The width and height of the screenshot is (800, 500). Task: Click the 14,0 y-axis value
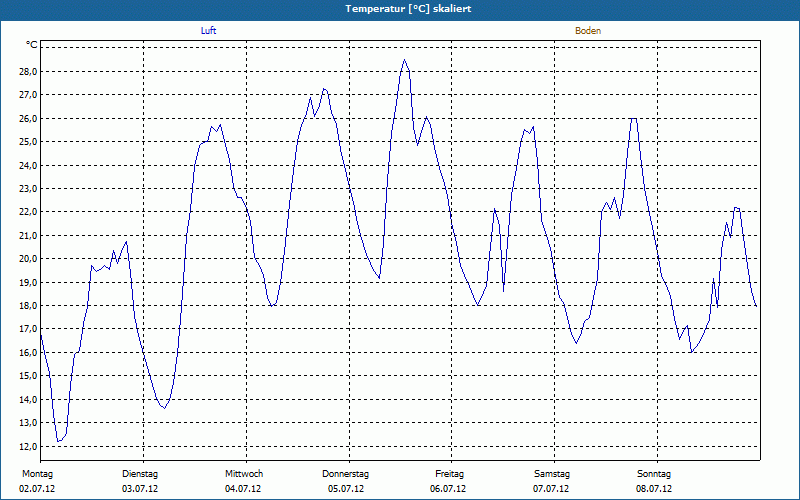click(28, 399)
